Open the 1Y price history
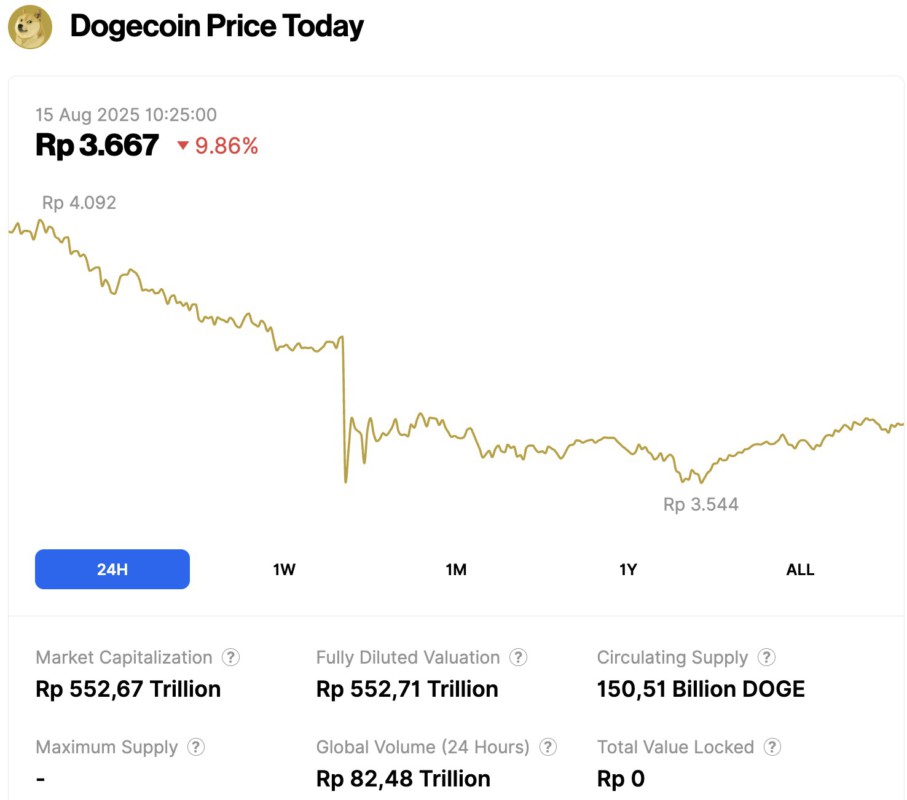 click(628, 569)
